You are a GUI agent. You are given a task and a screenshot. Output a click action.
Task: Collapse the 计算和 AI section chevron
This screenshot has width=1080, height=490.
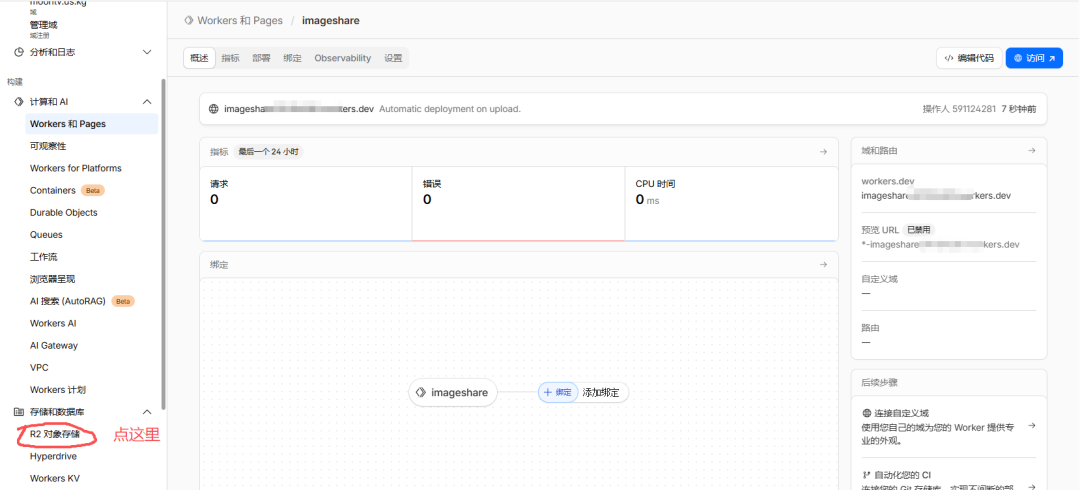pos(147,102)
